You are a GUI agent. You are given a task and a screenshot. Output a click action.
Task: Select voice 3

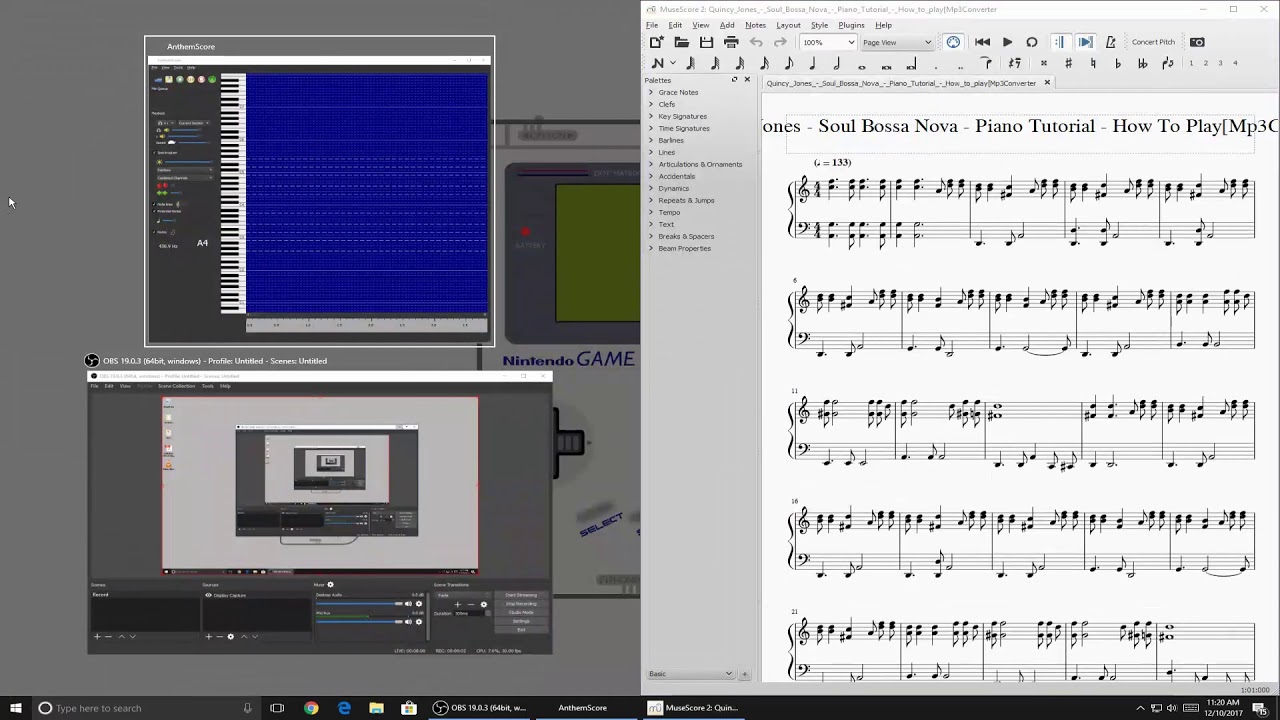click(x=1220, y=63)
